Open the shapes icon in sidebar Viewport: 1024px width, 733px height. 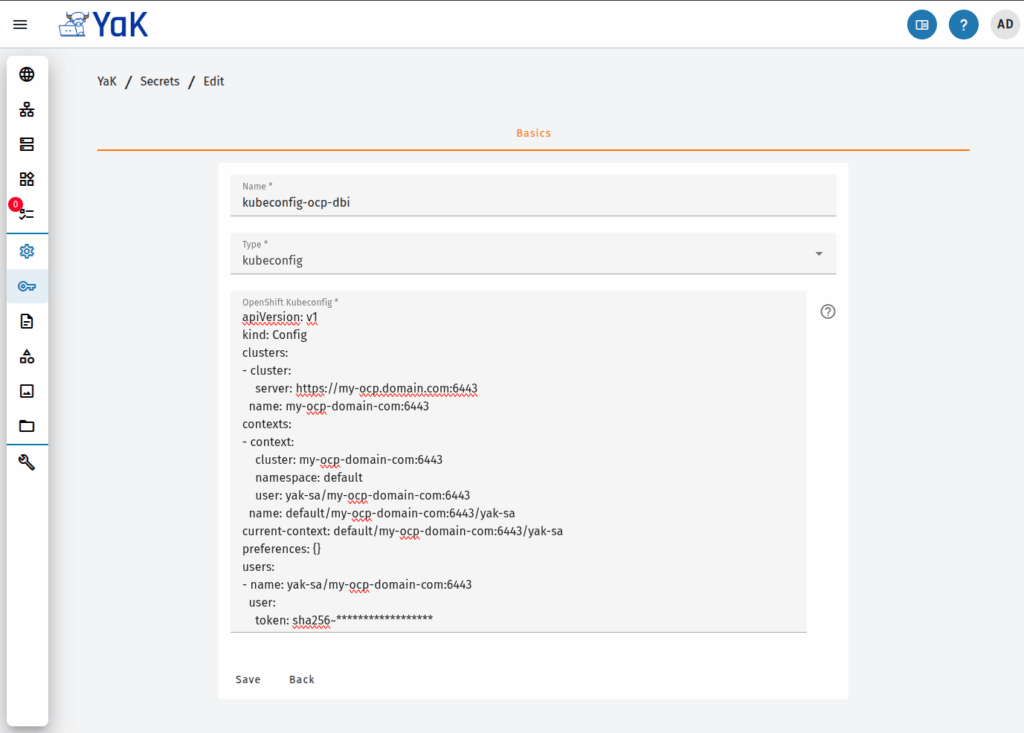(x=27, y=356)
